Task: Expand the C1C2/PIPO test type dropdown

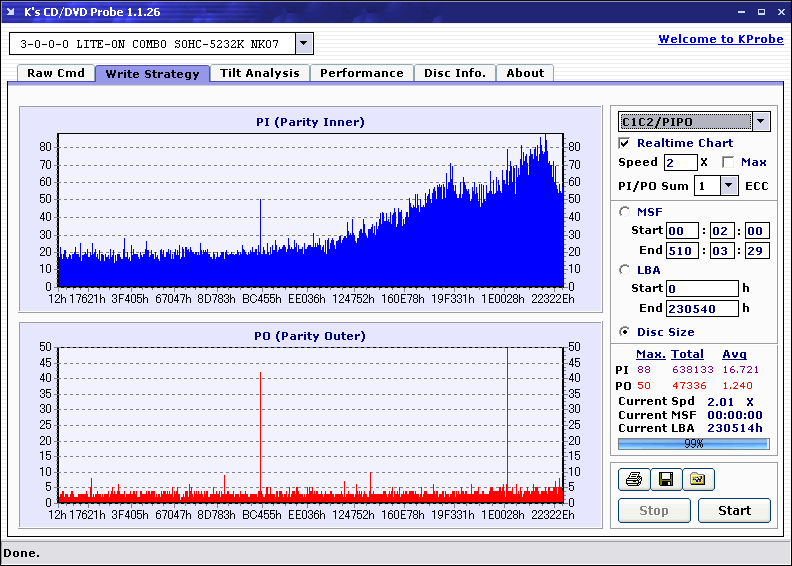Action: tap(761, 122)
